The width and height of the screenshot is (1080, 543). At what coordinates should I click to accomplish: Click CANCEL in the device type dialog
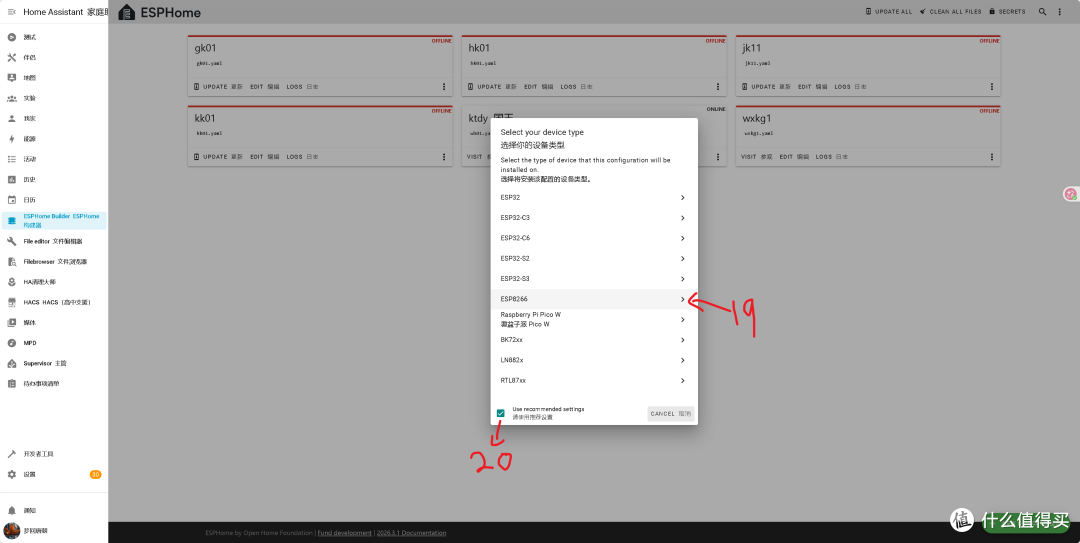click(671, 413)
